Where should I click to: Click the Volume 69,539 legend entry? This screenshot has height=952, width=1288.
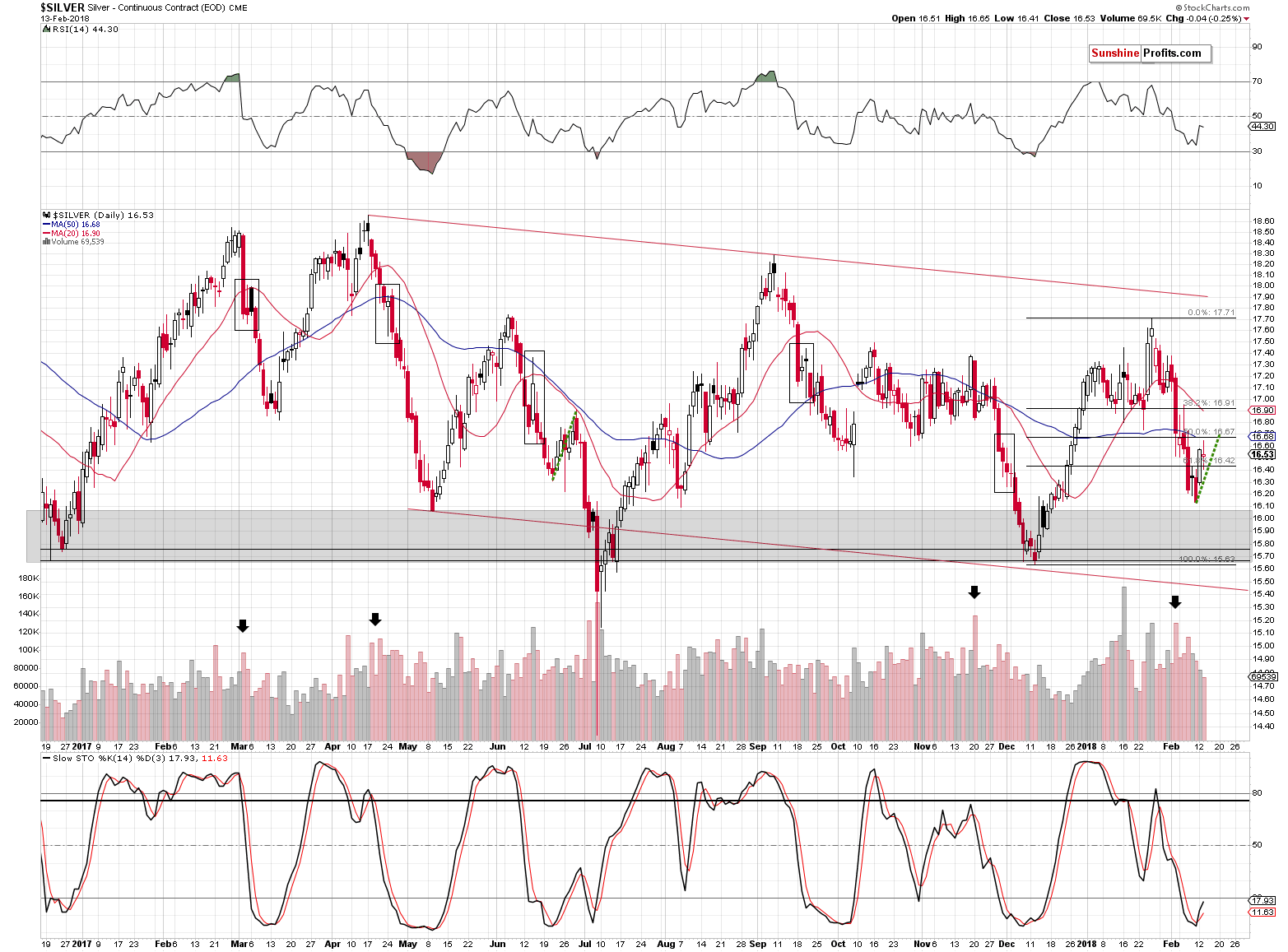point(77,242)
